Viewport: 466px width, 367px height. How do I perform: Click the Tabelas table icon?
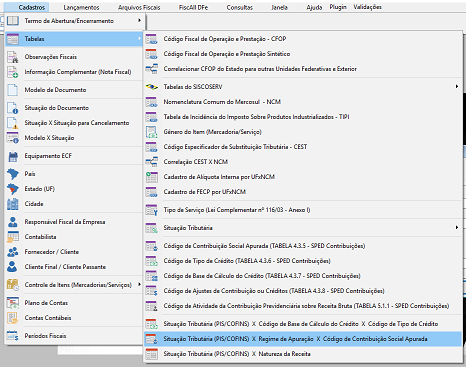(x=13, y=39)
